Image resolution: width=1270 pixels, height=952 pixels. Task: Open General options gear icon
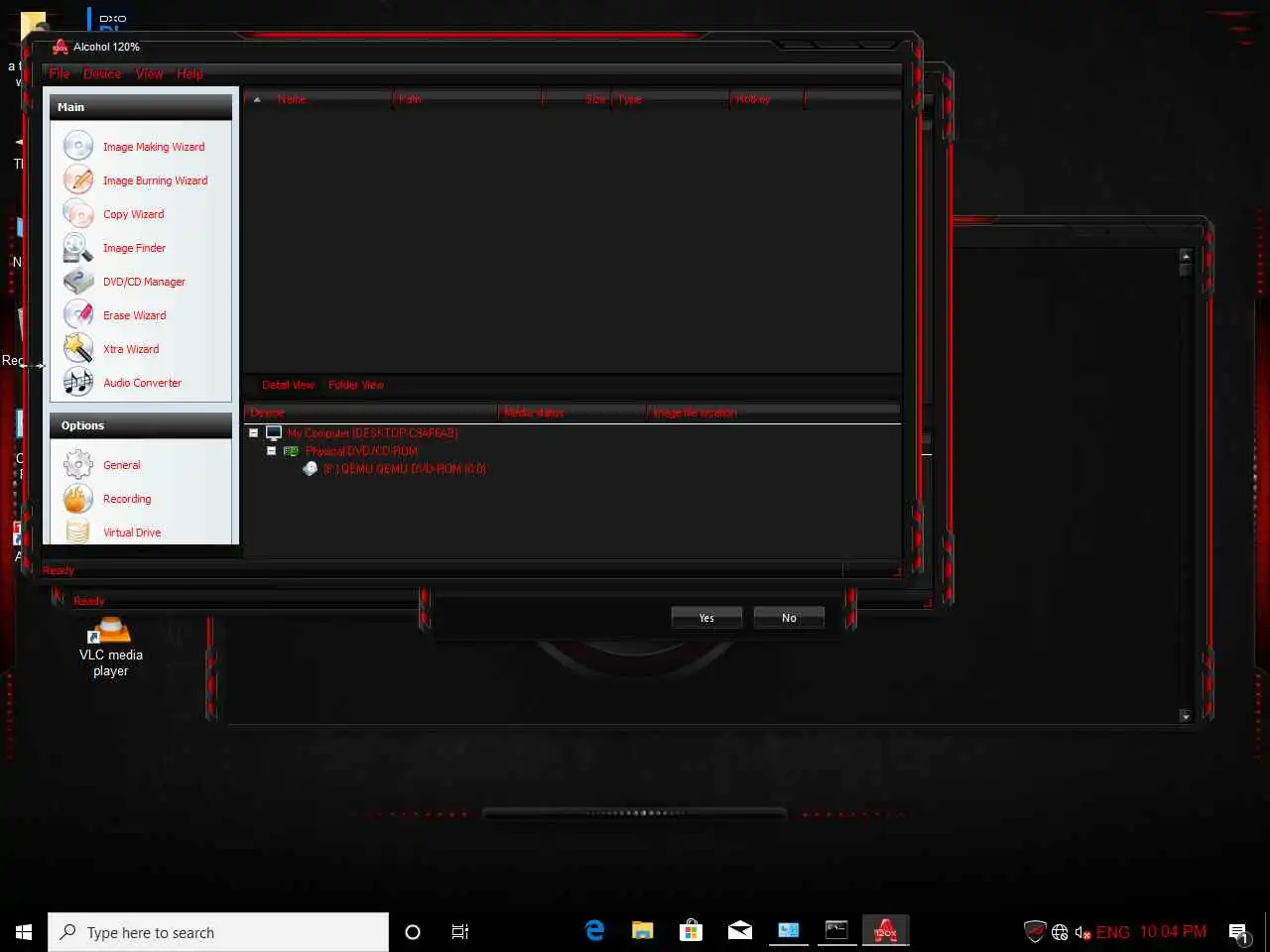click(78, 464)
